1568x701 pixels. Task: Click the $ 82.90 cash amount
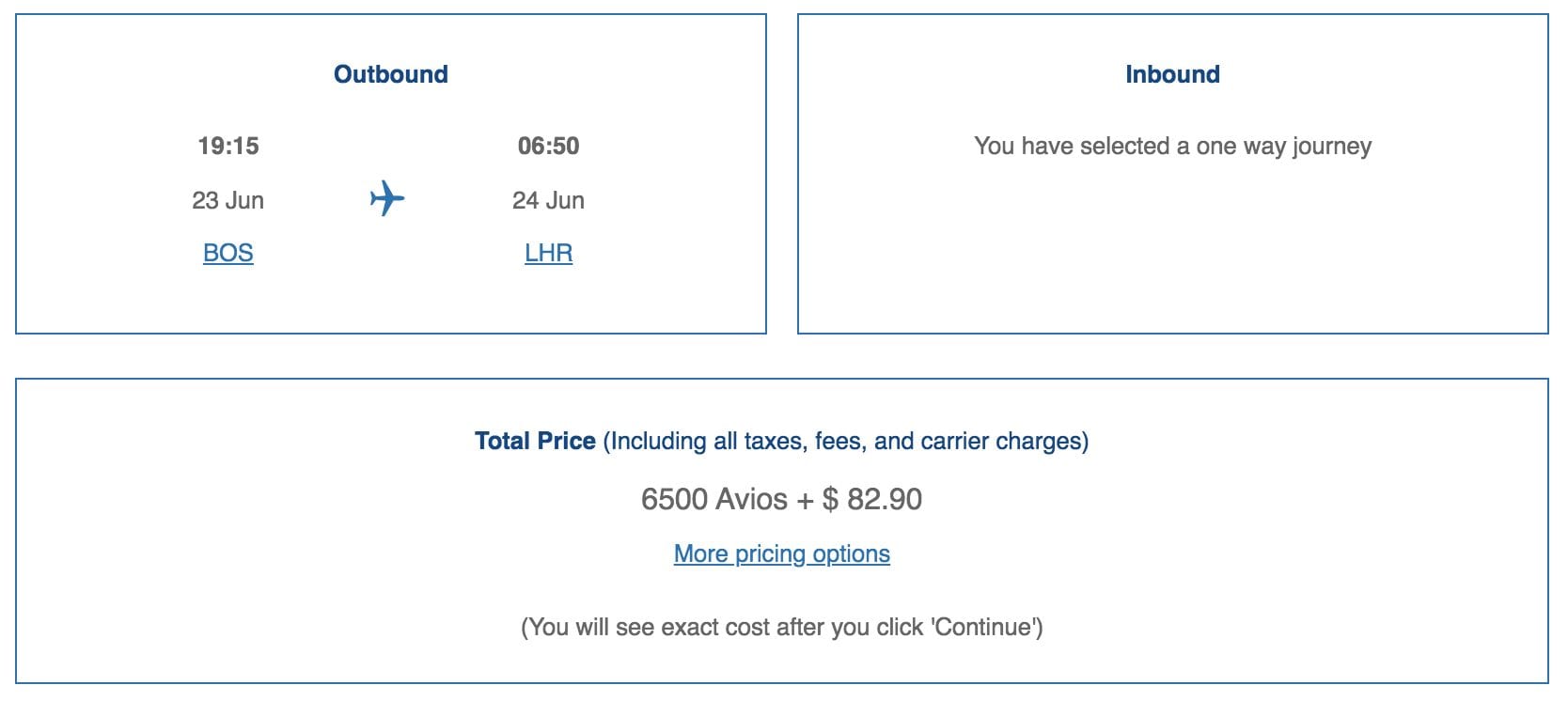coord(874,498)
